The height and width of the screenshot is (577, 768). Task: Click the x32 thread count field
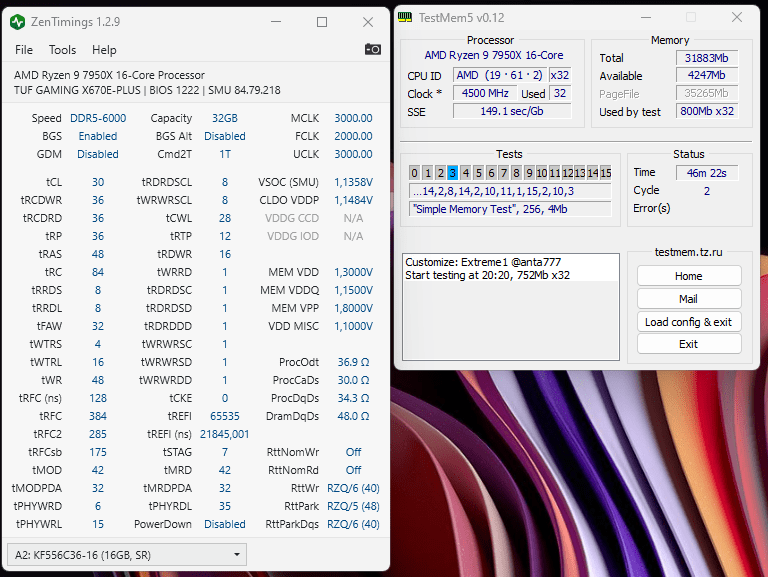(560, 75)
